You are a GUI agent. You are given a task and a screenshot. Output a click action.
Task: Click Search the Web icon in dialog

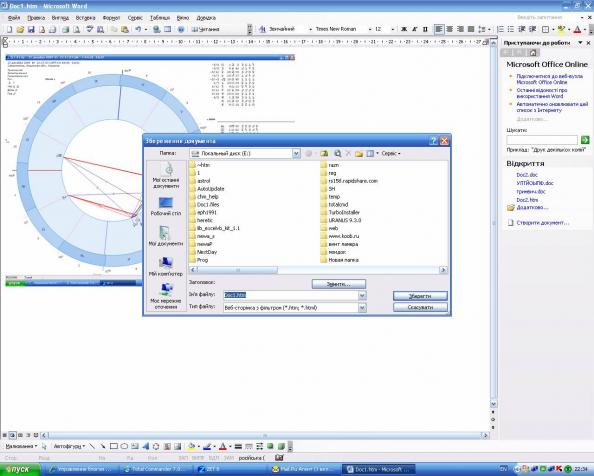338,153
